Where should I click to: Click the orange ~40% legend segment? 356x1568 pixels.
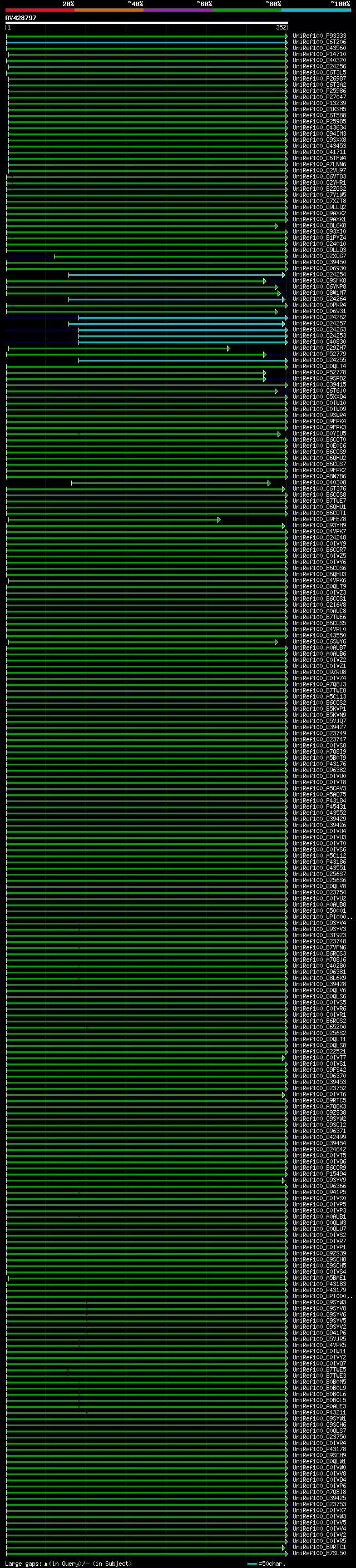point(109,10)
